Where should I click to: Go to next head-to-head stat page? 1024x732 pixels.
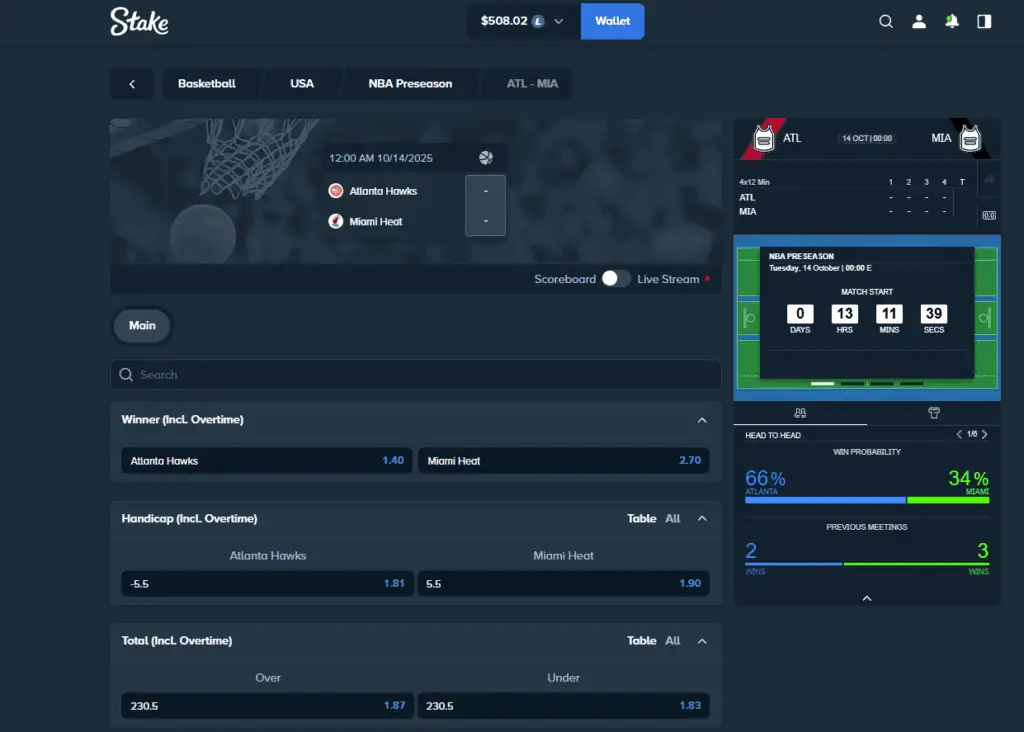coord(985,435)
